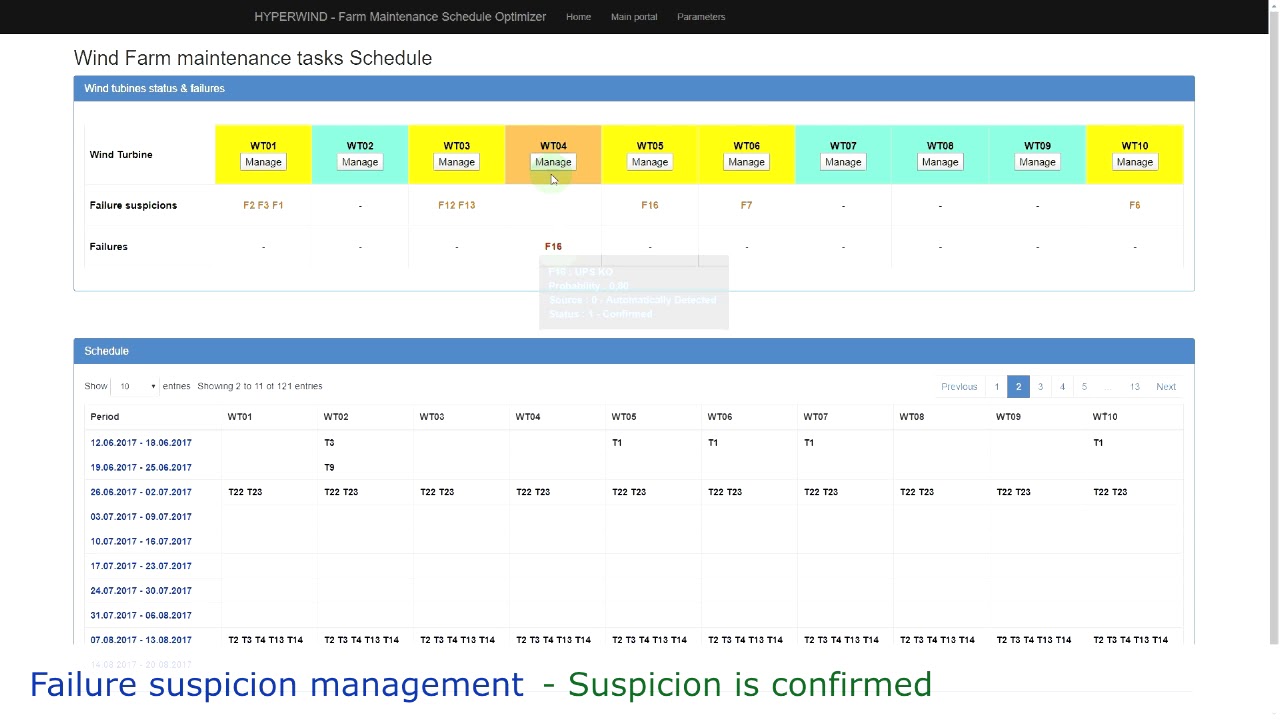Open period 31.07.2017 - 06.08.2017

[141, 615]
